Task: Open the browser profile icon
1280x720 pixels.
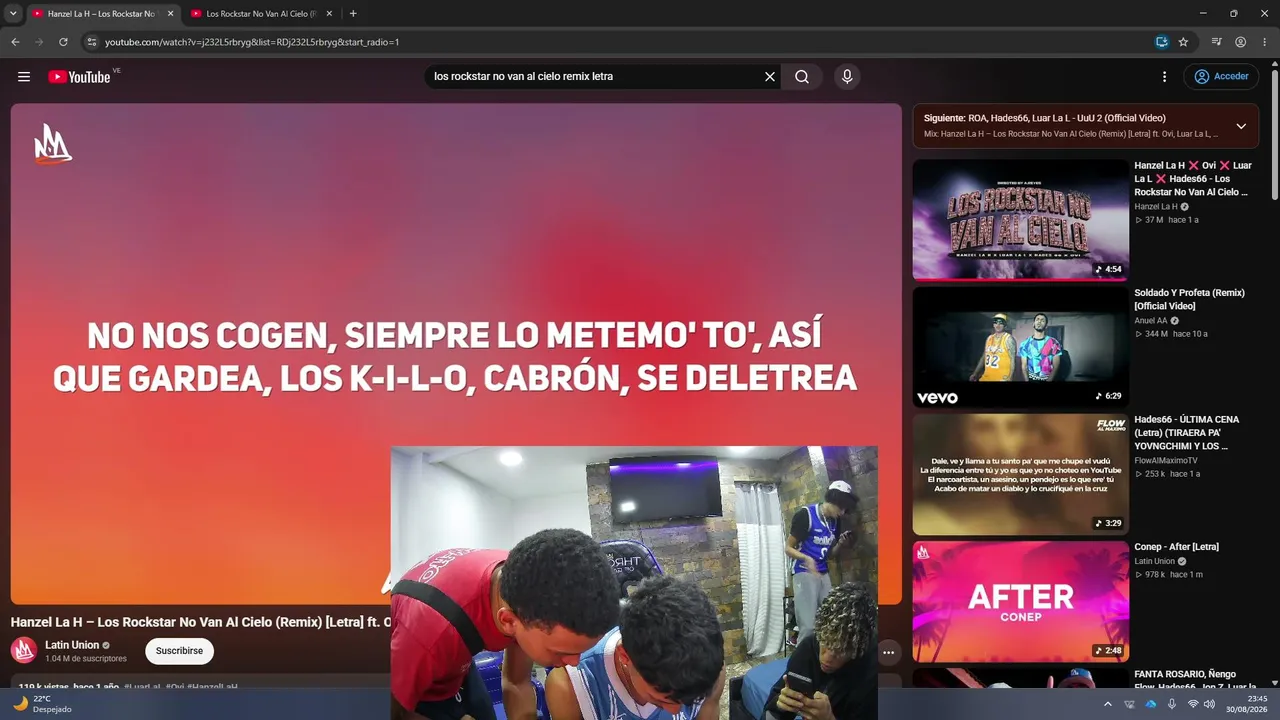Action: pos(1240,42)
